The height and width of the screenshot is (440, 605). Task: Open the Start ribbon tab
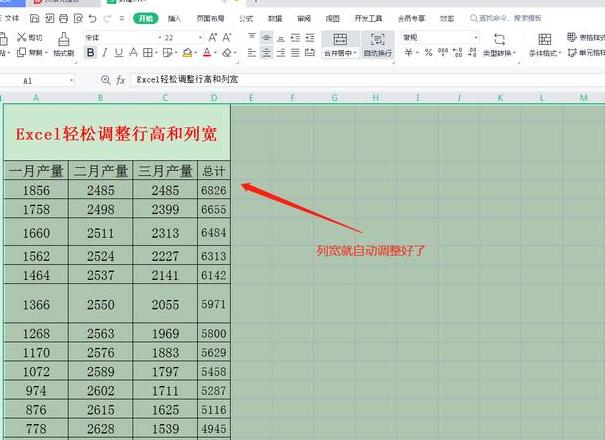tap(146, 18)
